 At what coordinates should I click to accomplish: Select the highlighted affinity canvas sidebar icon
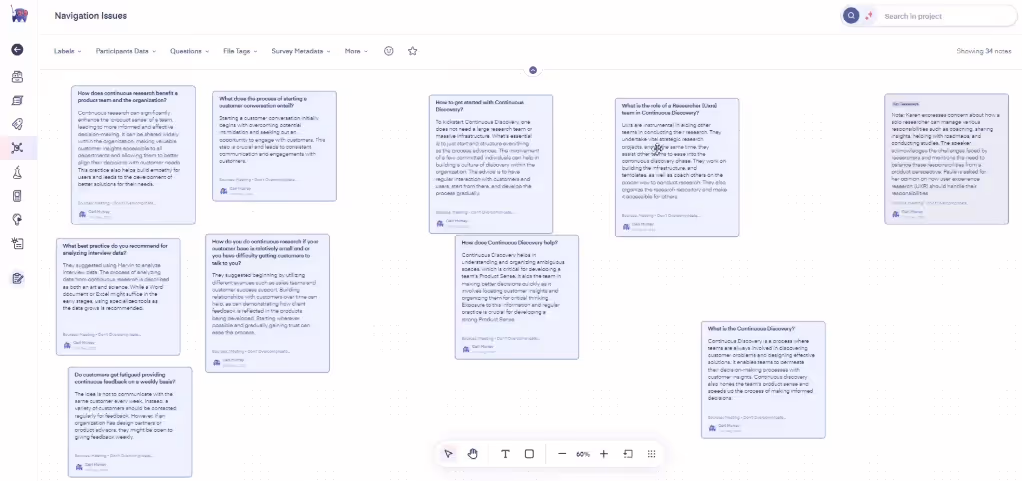coord(18,148)
